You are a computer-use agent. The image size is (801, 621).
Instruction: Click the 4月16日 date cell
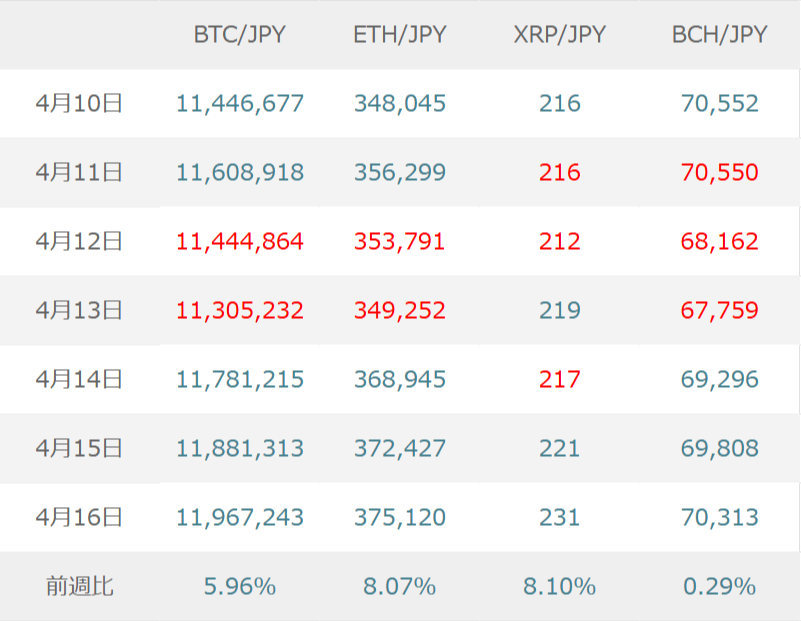(x=79, y=518)
